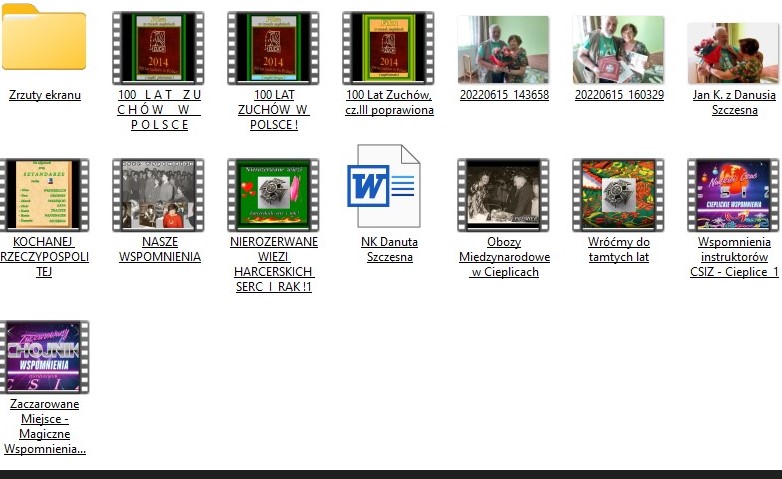Click the Wróćmy do tamtych lat file name

pos(618,249)
